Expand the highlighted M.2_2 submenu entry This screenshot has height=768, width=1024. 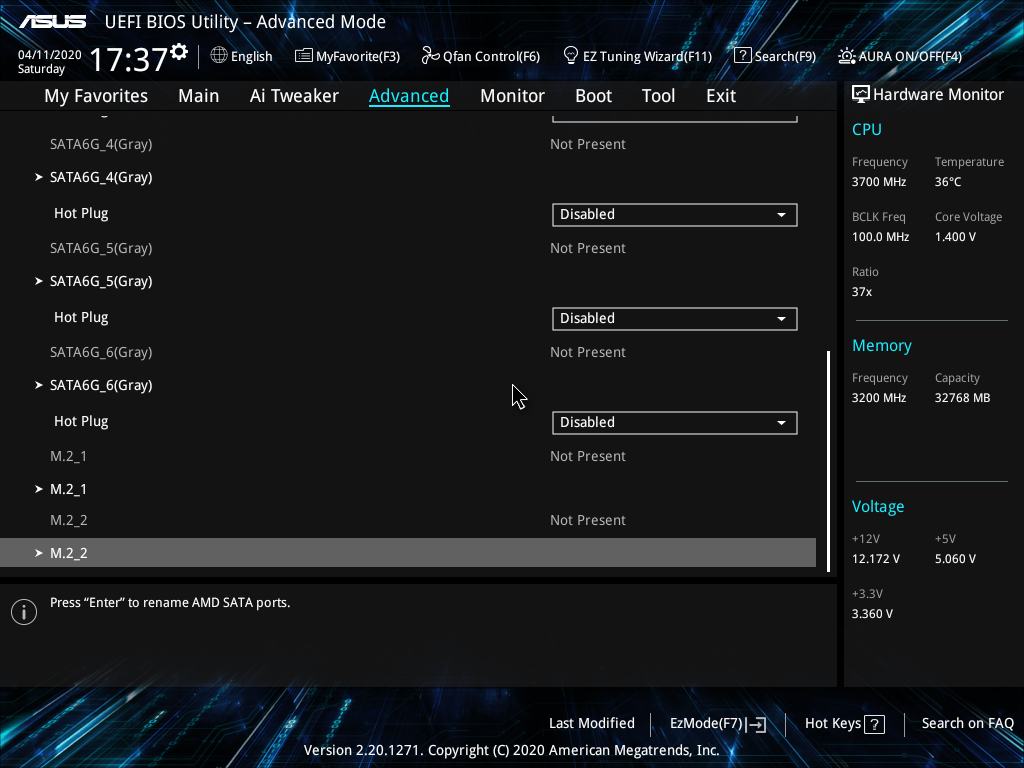pyautogui.click(x=408, y=552)
